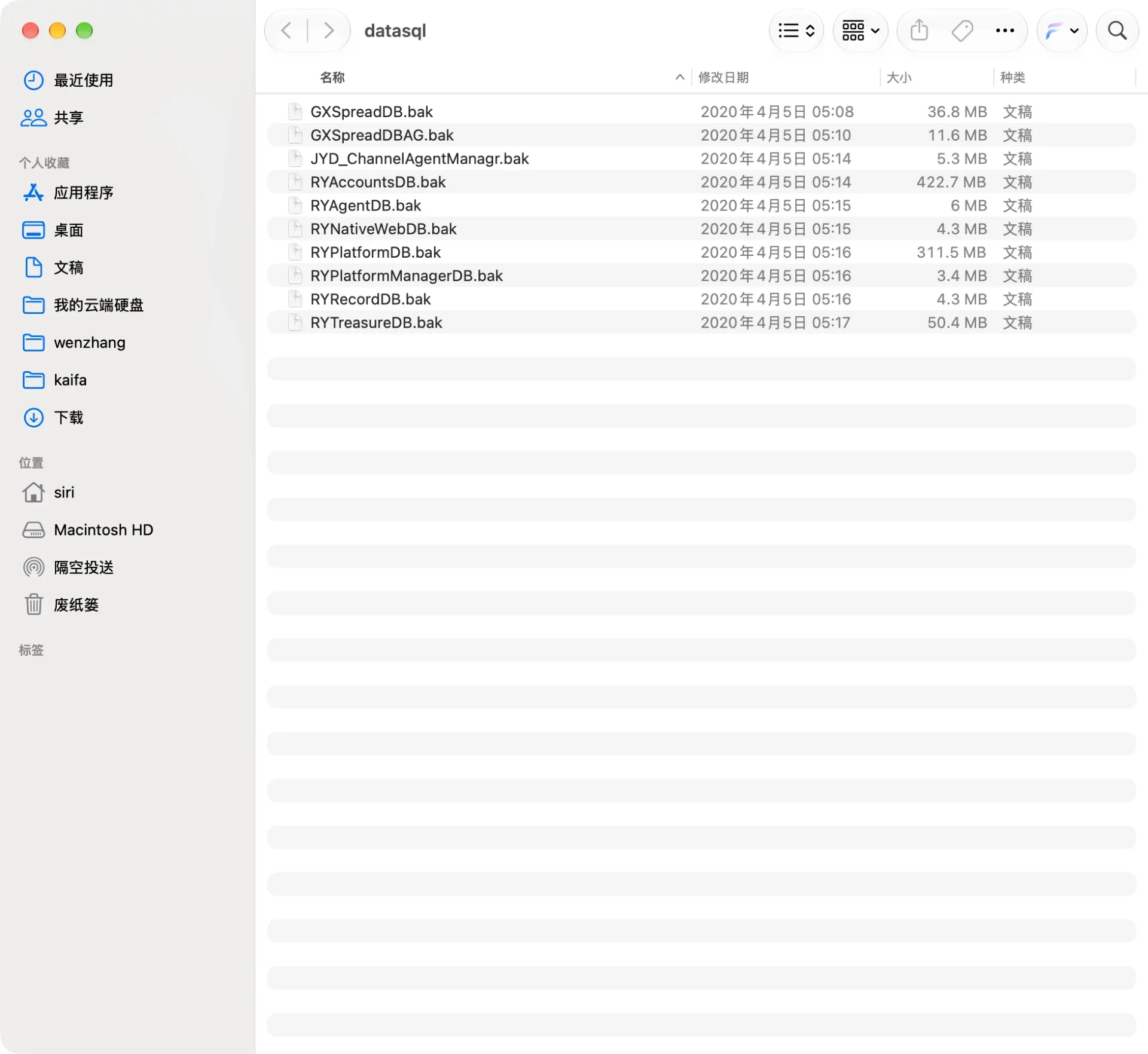Open the colorful app toolbar dropdown
1148x1054 pixels.
(1062, 30)
